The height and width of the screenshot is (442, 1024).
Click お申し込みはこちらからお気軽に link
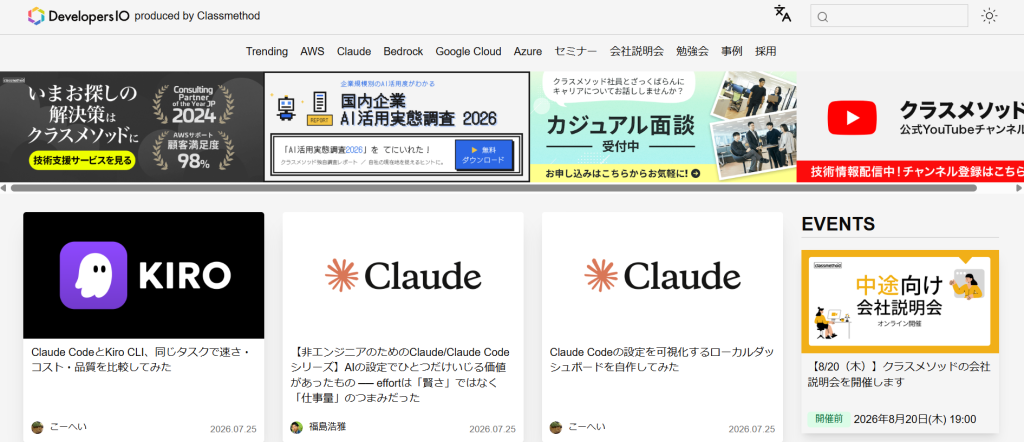[x=622, y=173]
